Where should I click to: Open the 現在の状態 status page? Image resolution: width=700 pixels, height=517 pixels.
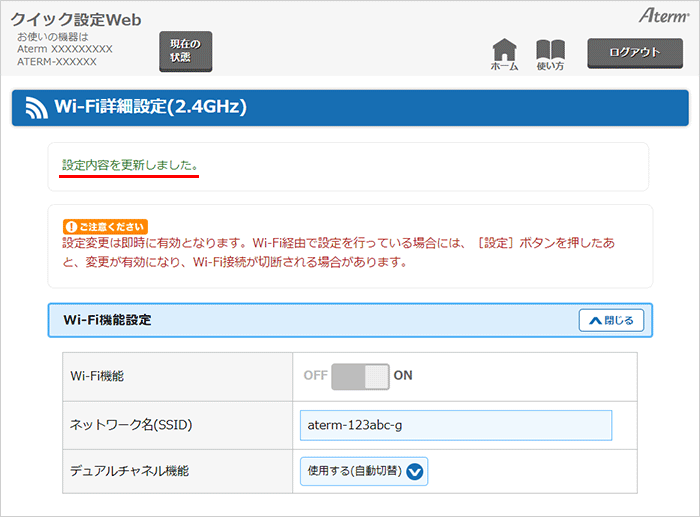[185, 51]
